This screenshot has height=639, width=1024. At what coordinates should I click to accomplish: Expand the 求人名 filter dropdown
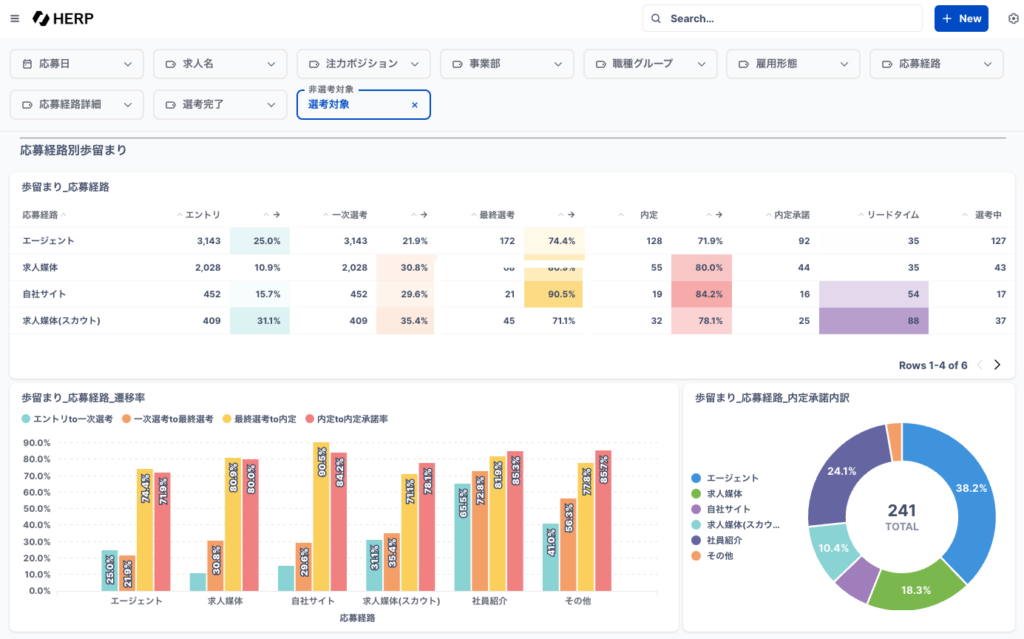click(271, 64)
